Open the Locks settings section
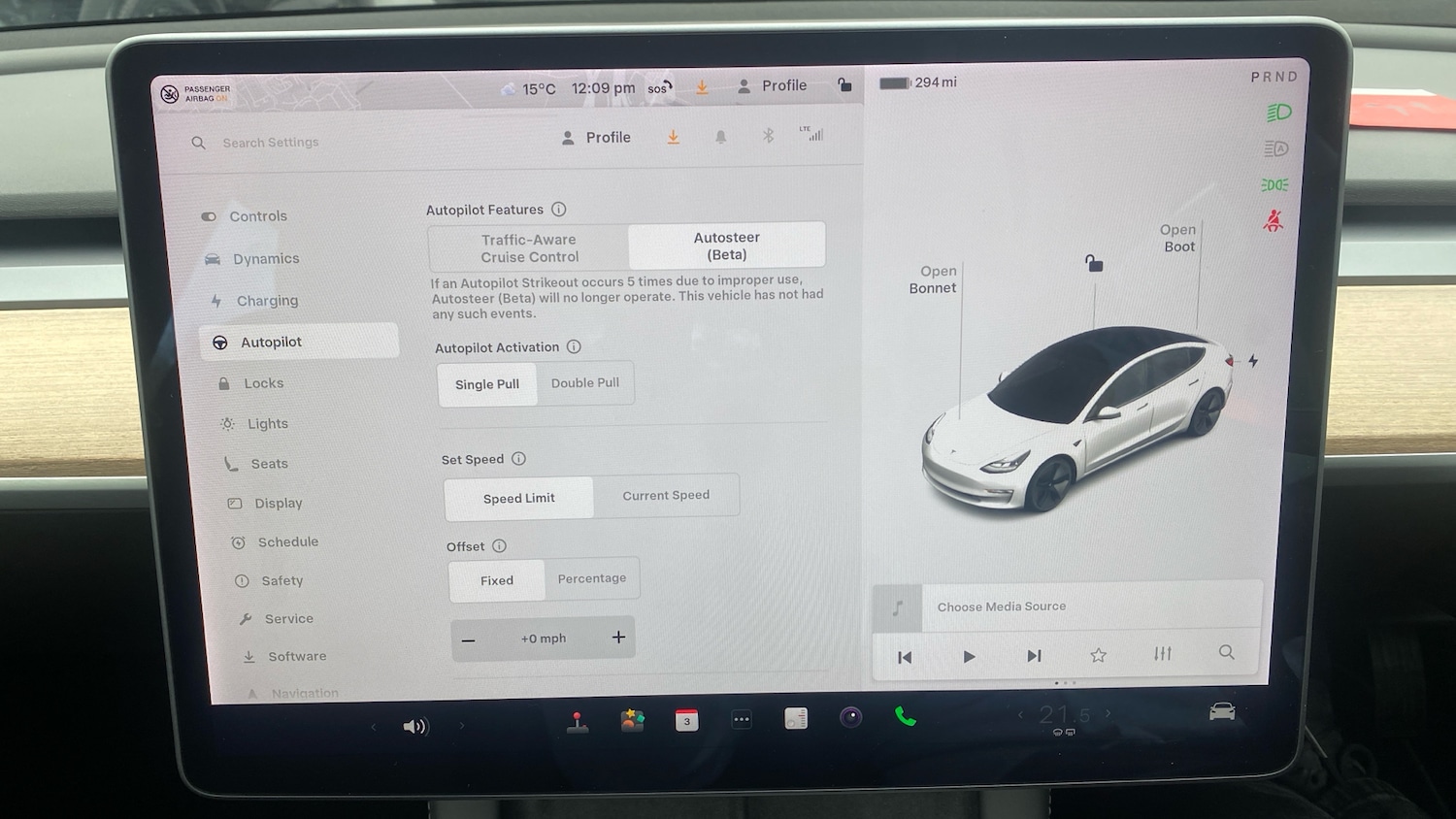This screenshot has height=819, width=1456. (x=260, y=382)
